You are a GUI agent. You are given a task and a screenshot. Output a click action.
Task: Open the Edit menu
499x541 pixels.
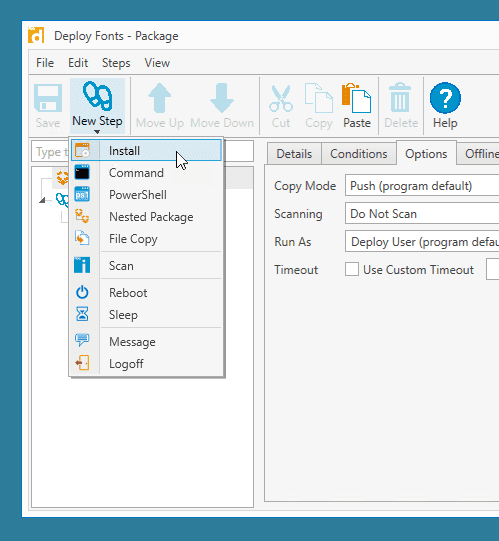tap(78, 63)
